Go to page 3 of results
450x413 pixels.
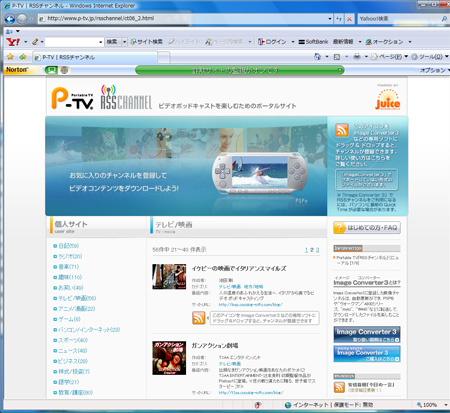tap(318, 250)
